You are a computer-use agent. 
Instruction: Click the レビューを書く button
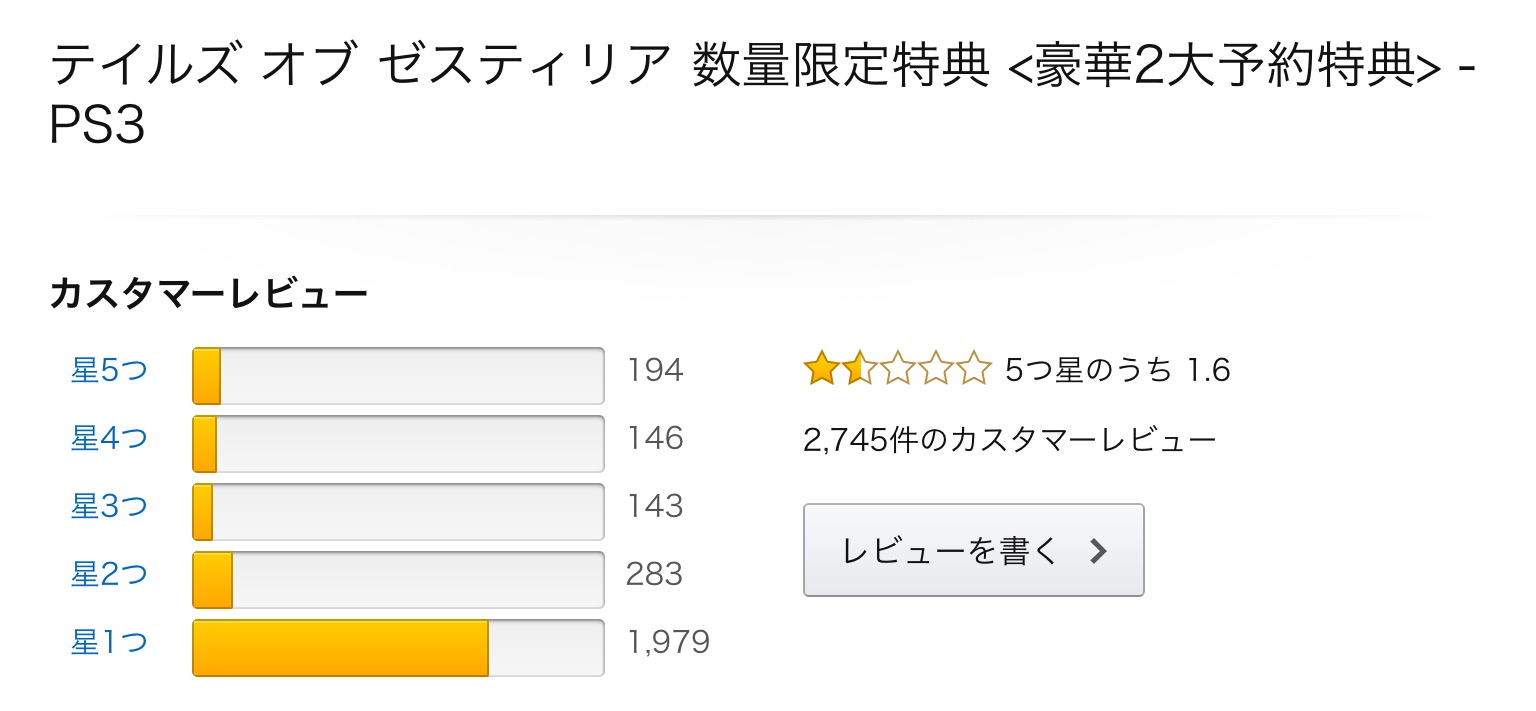[973, 550]
